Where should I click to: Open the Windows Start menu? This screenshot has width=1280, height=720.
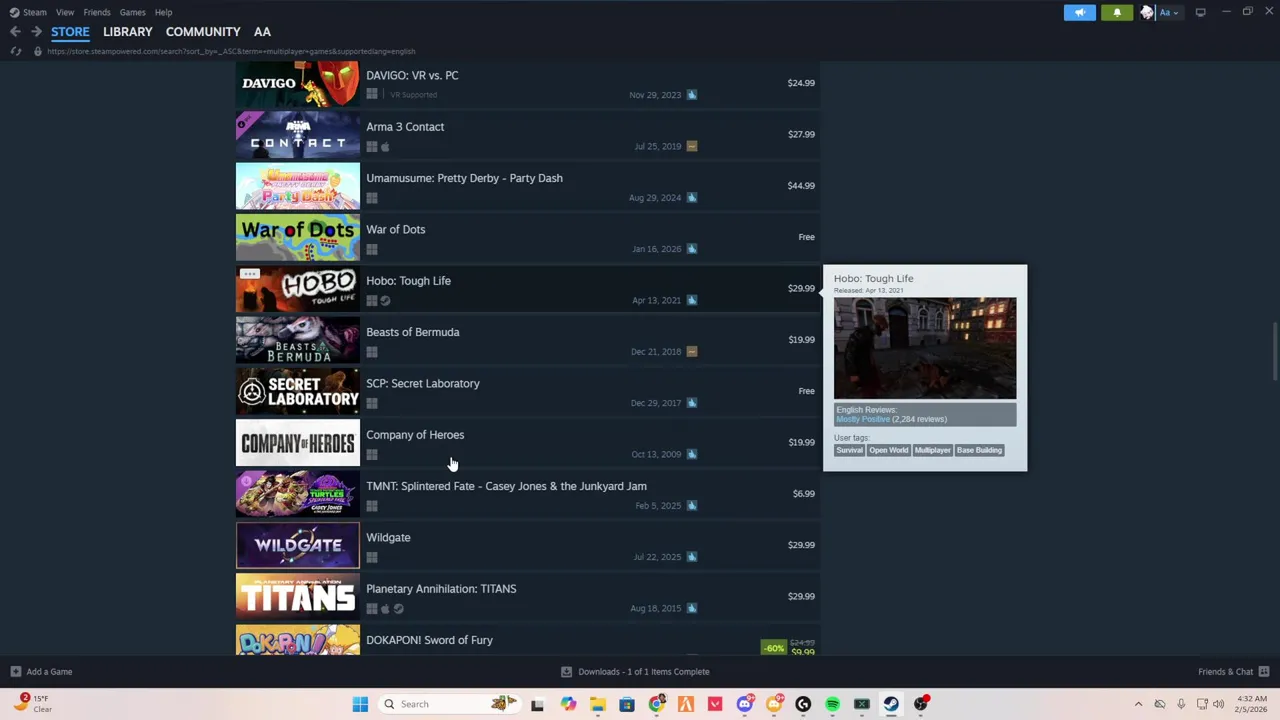(x=360, y=704)
